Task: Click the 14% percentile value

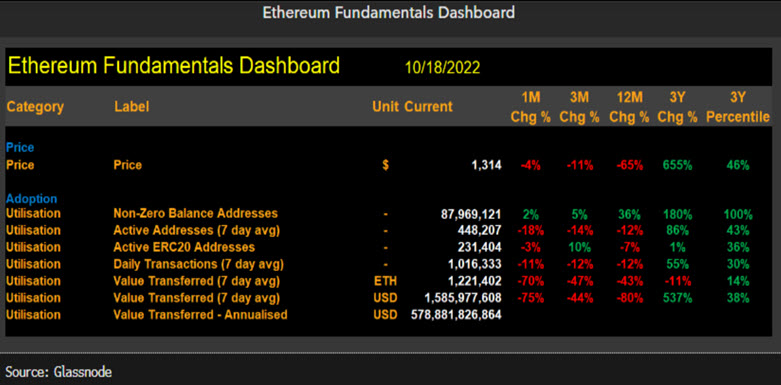Action: click(x=738, y=281)
